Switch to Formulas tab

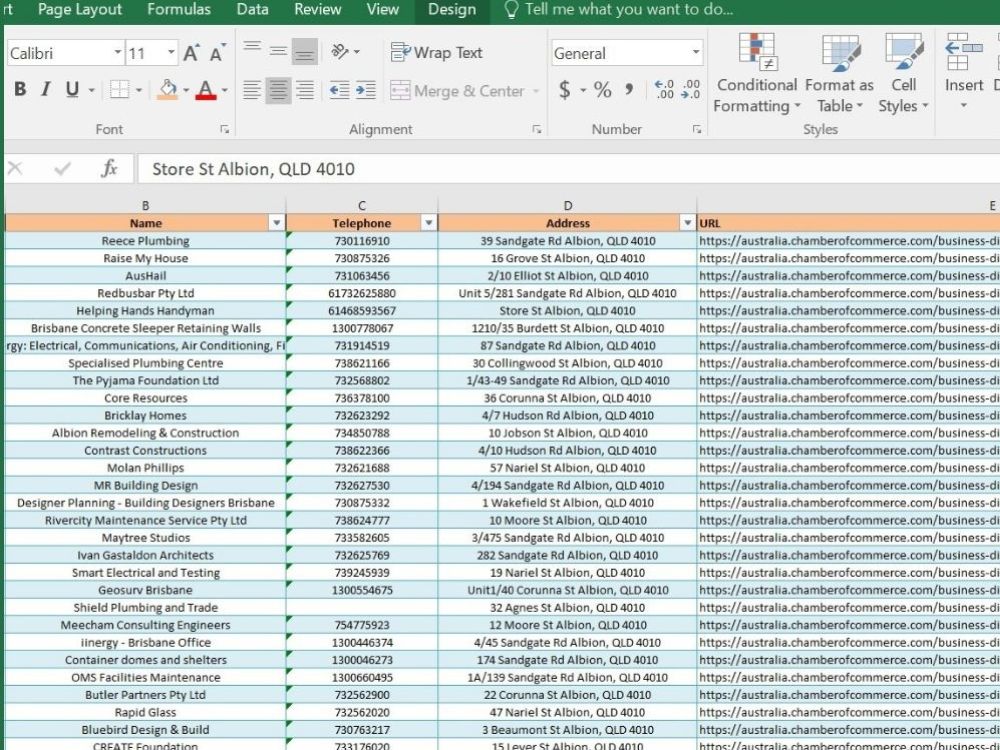(x=179, y=10)
